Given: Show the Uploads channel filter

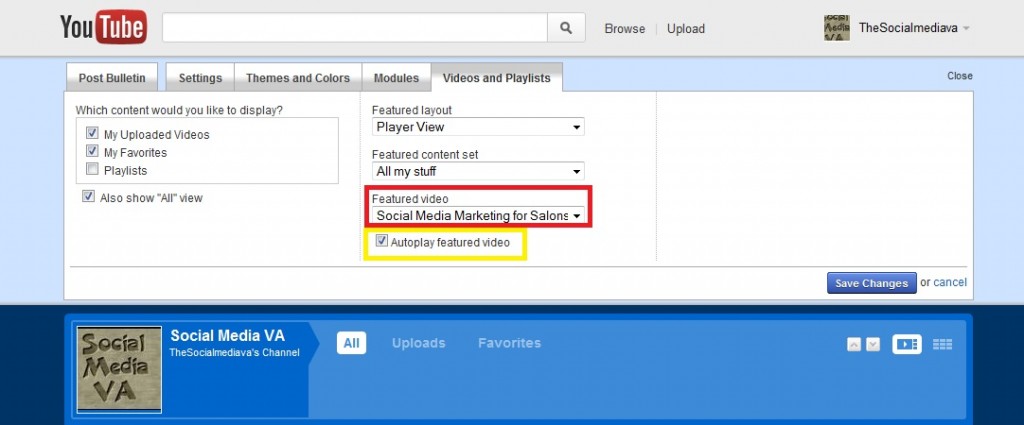Looking at the screenshot, I should coord(419,343).
